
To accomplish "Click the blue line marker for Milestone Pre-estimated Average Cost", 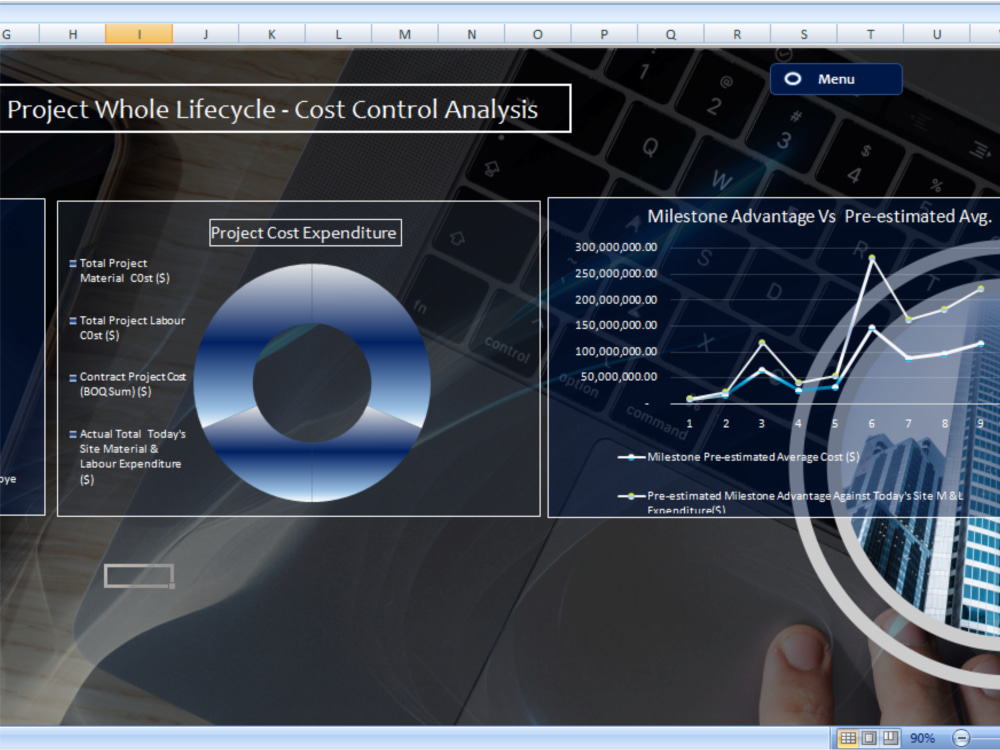I will (x=630, y=458).
